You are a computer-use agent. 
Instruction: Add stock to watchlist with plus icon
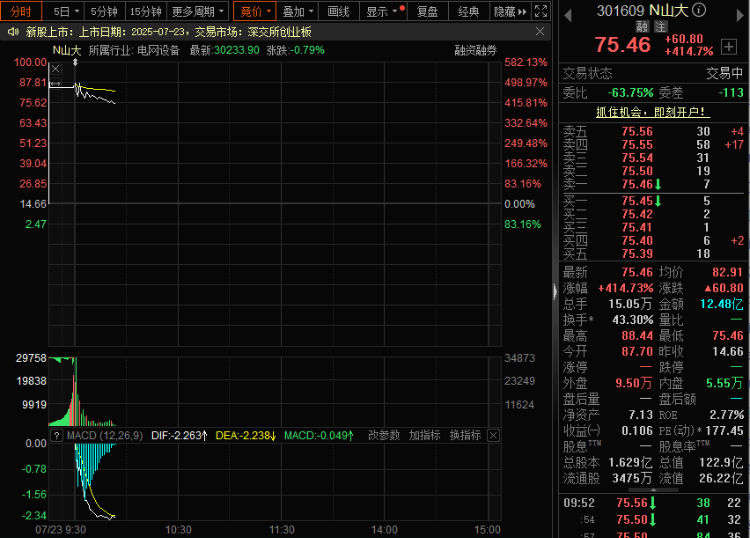coord(728,46)
